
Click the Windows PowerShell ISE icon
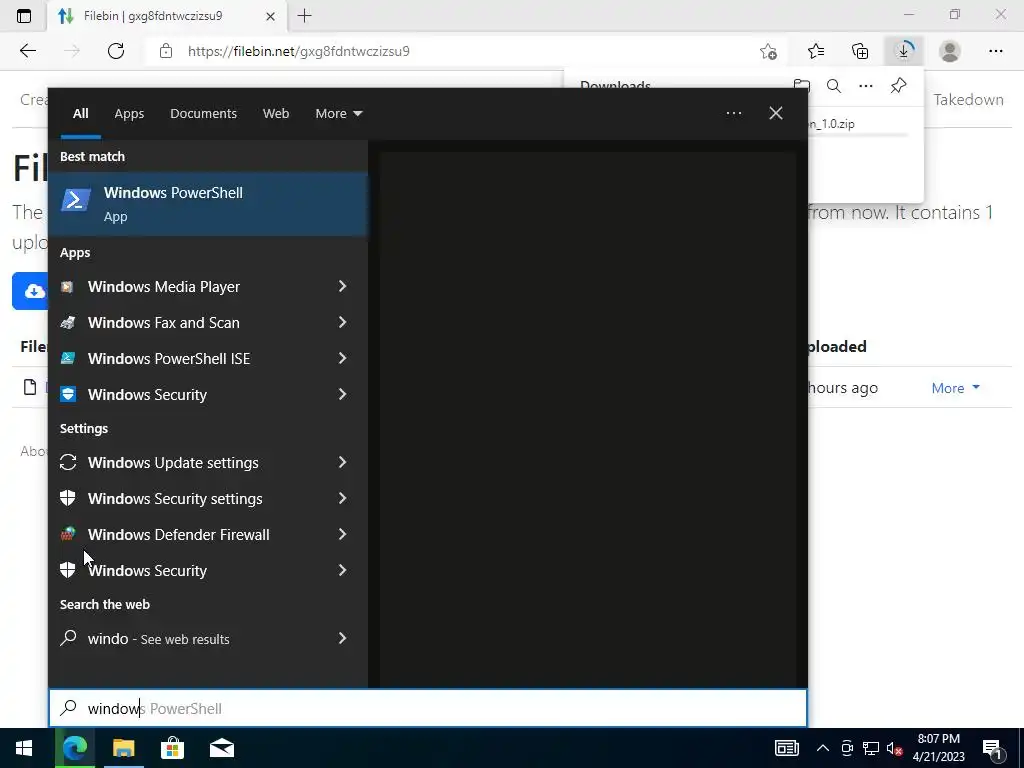pos(67,359)
